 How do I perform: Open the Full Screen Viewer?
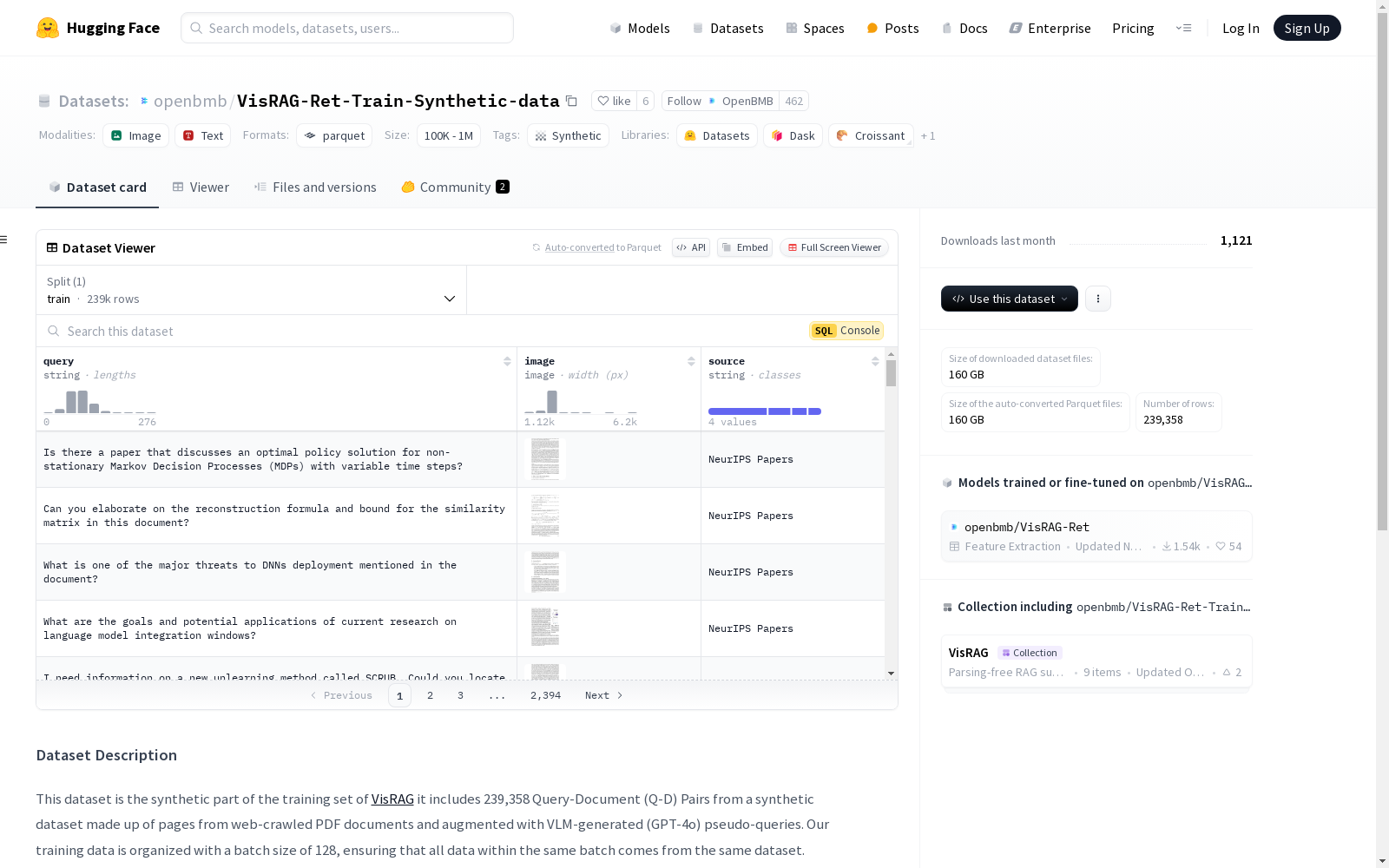click(834, 247)
